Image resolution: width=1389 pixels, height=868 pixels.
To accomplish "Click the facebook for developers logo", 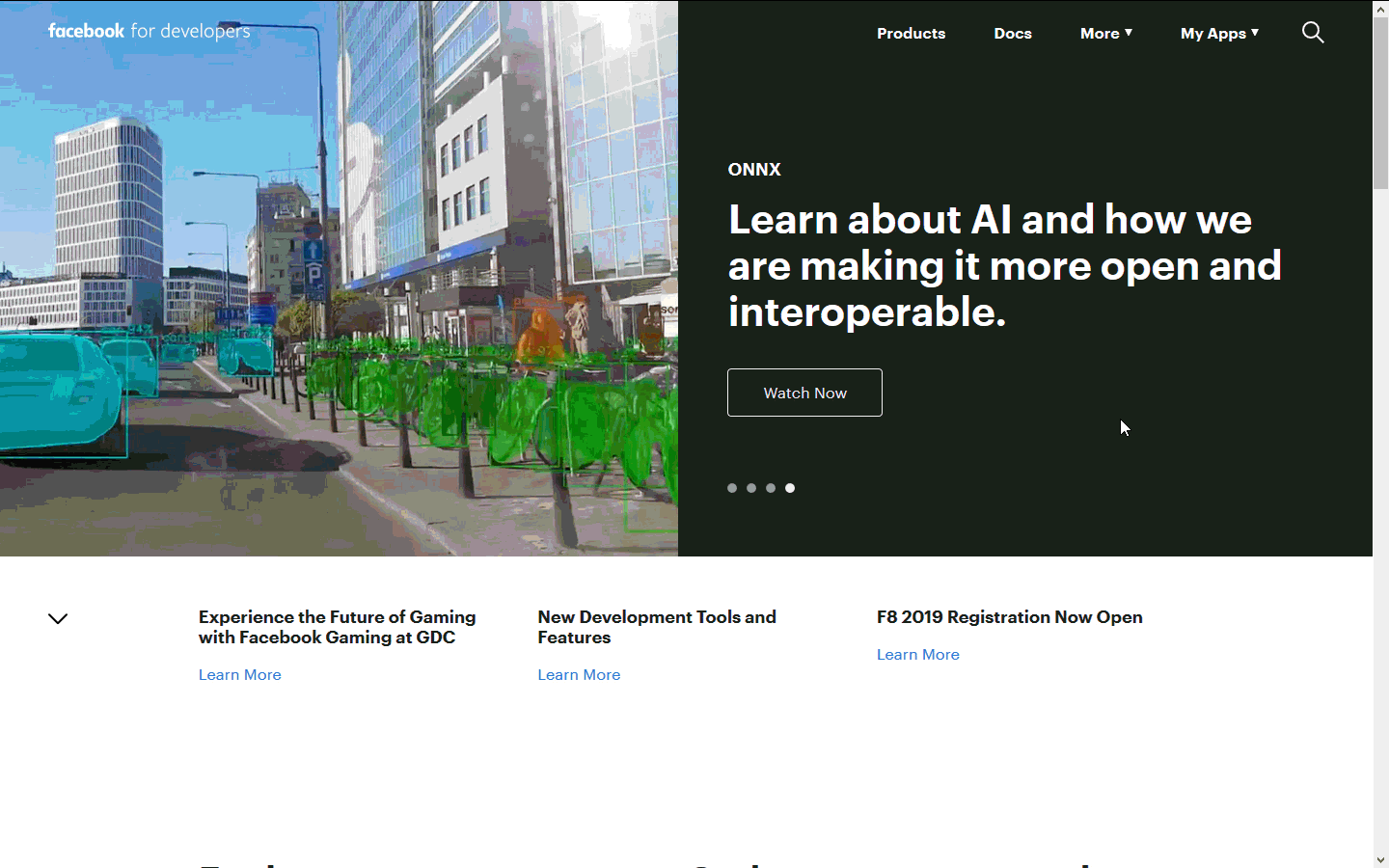I will click(x=149, y=31).
